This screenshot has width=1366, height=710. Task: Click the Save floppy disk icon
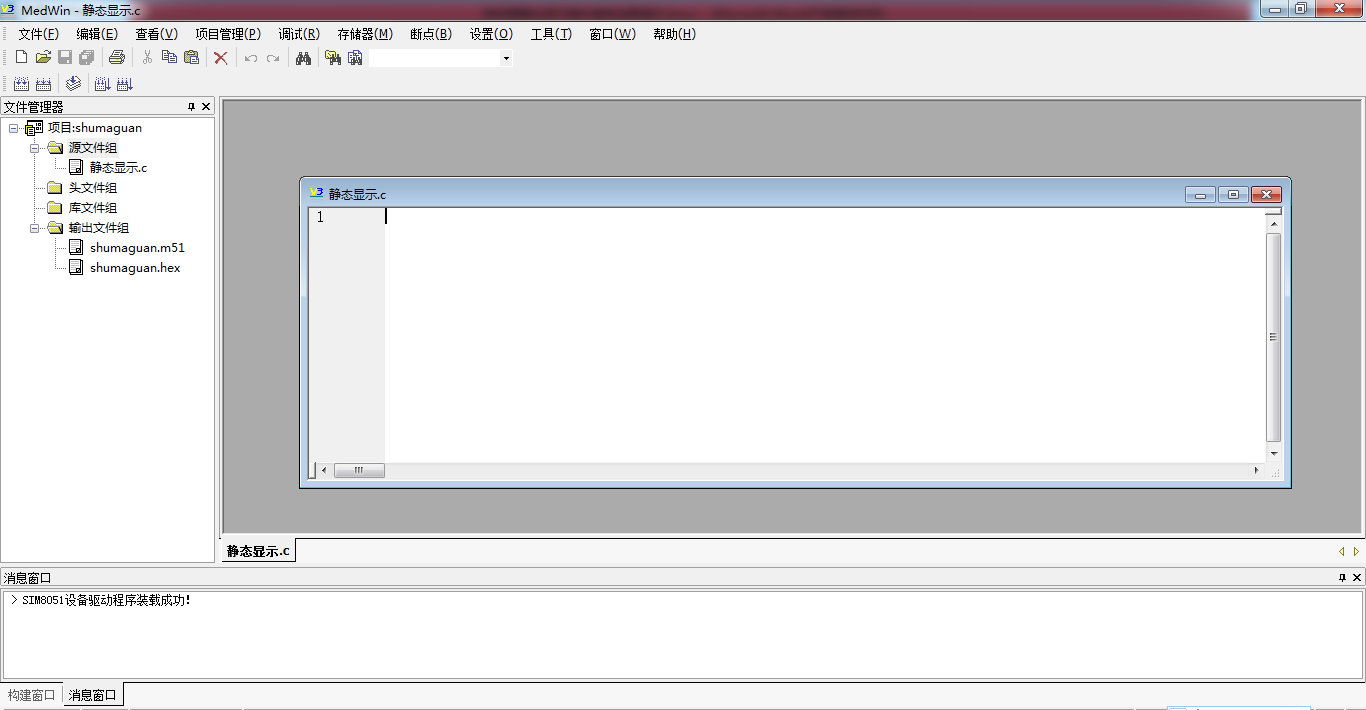tap(65, 58)
